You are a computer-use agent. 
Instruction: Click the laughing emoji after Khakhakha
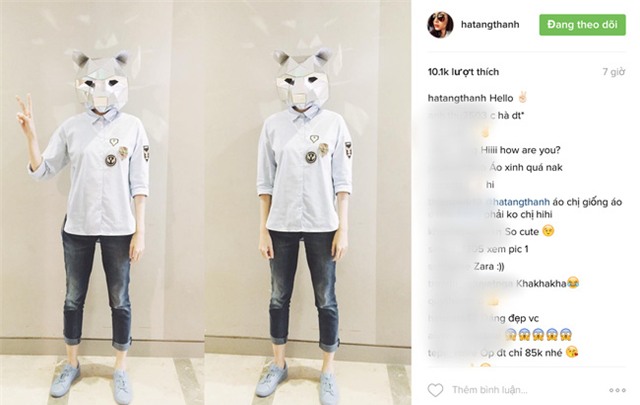(573, 283)
